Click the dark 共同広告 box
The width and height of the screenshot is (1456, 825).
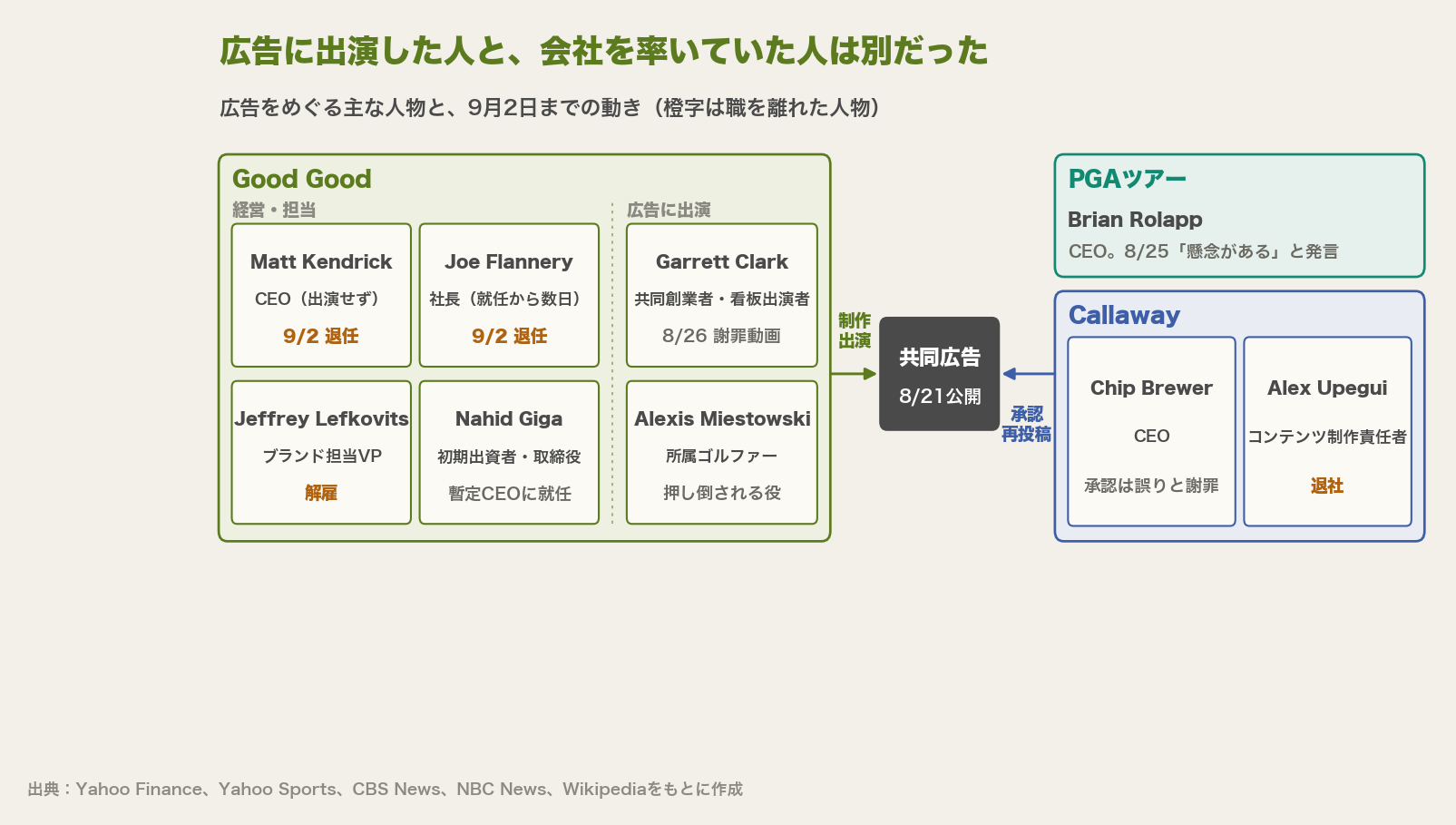[940, 373]
